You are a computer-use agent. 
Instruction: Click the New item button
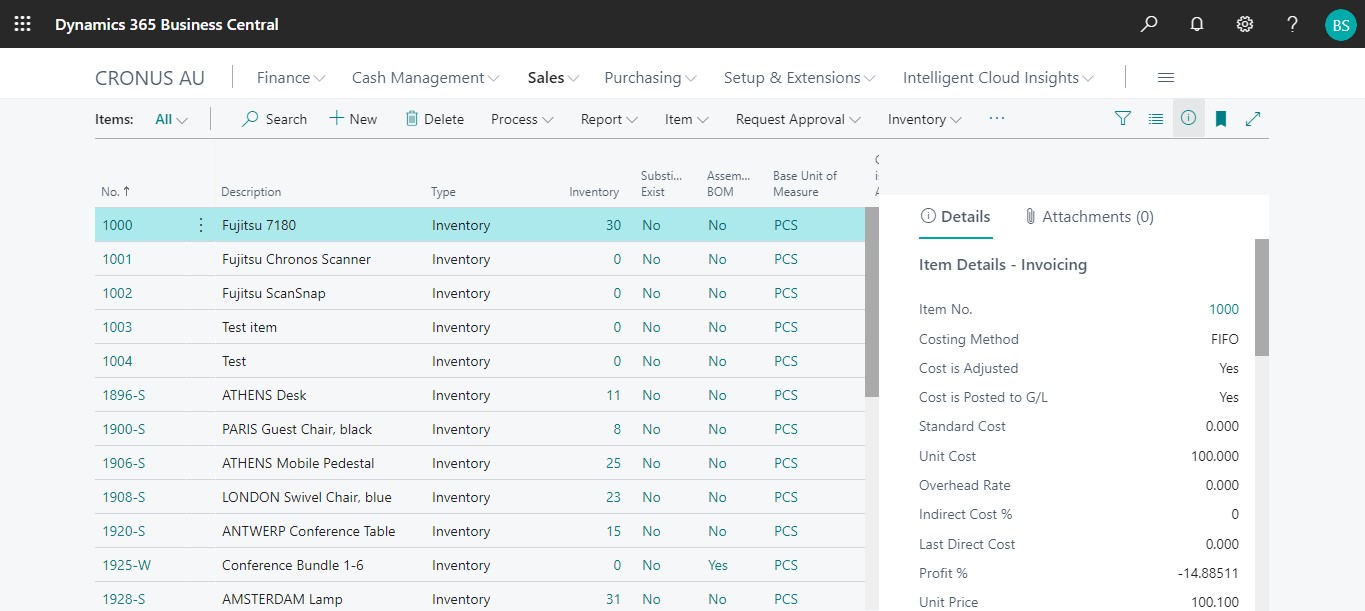click(353, 119)
